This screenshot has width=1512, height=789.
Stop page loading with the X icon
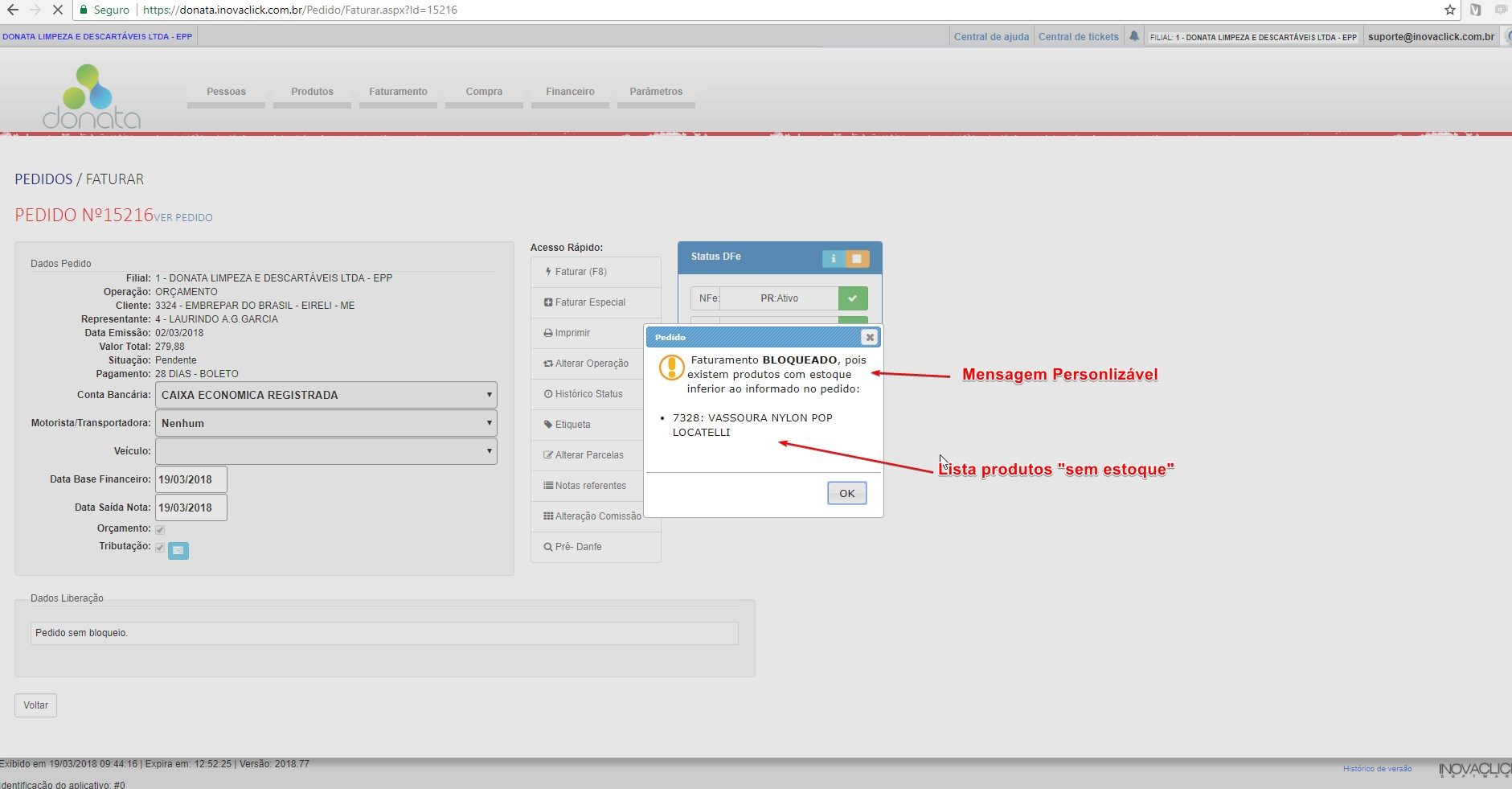tap(57, 10)
